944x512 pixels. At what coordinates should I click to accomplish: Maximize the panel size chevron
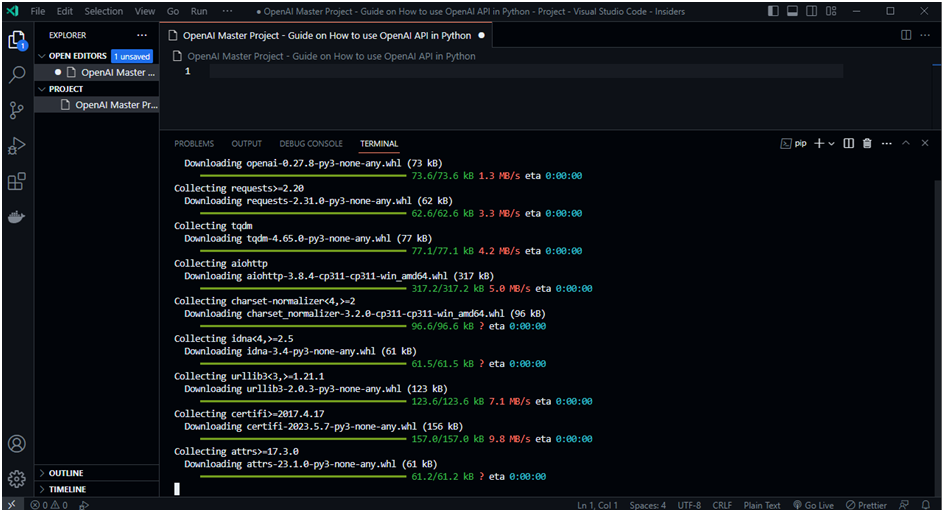905,143
